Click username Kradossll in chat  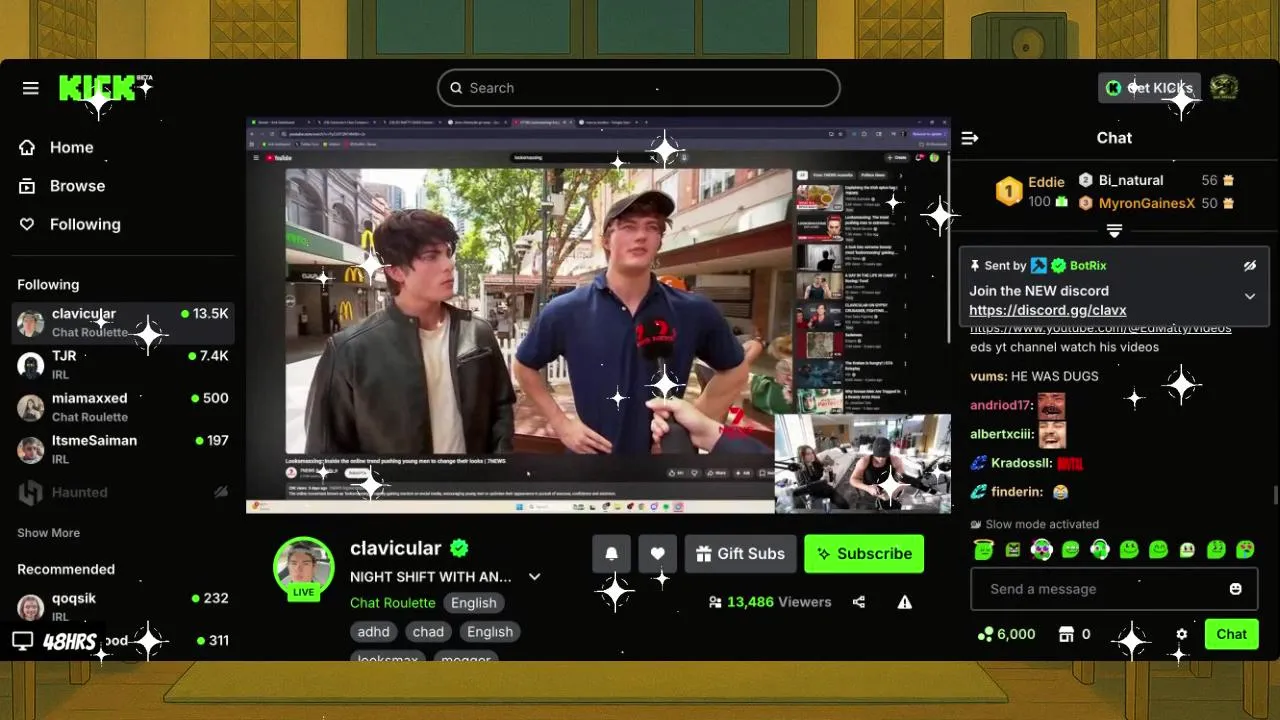pyautogui.click(x=1021, y=463)
